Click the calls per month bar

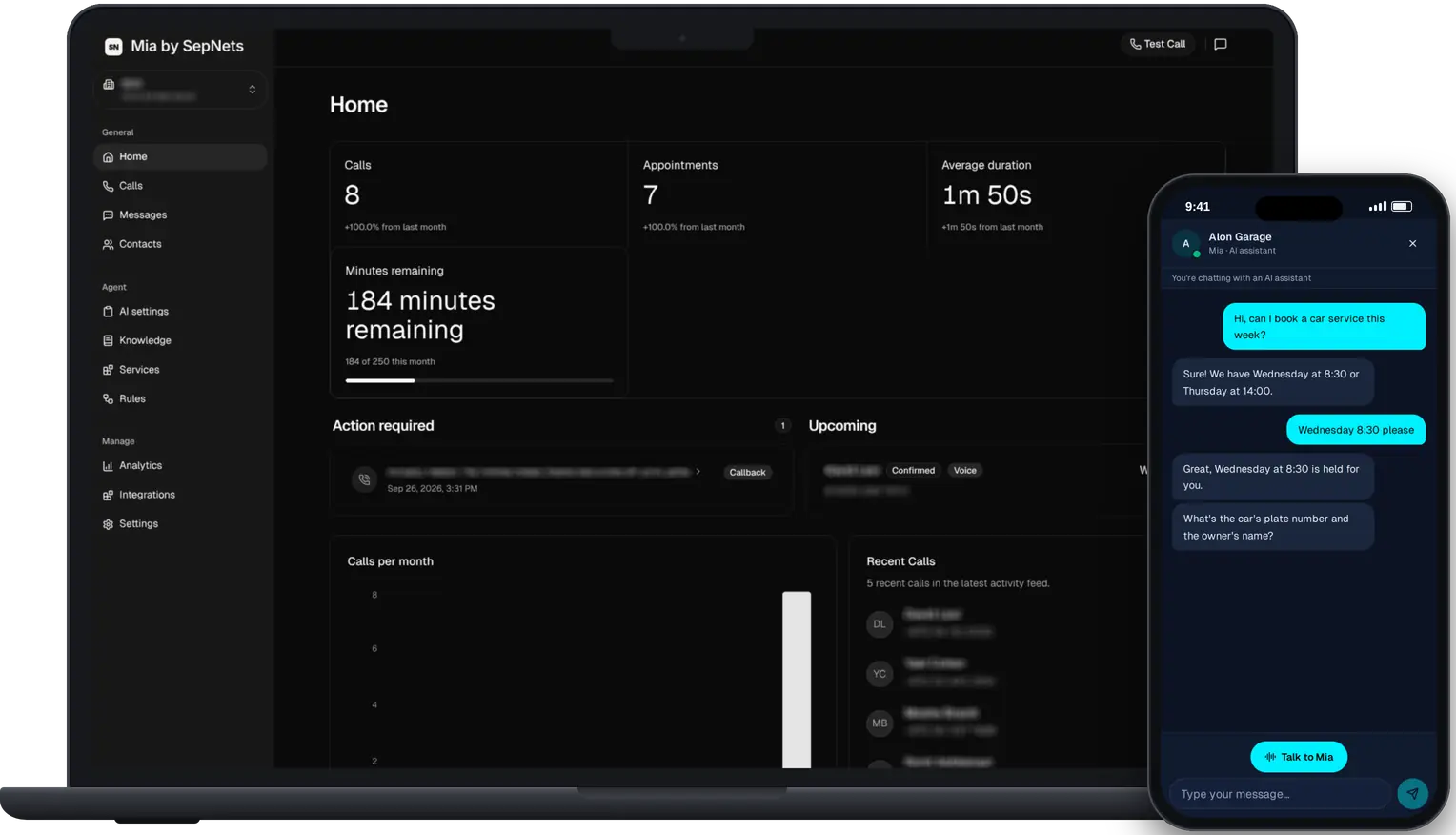(797, 680)
